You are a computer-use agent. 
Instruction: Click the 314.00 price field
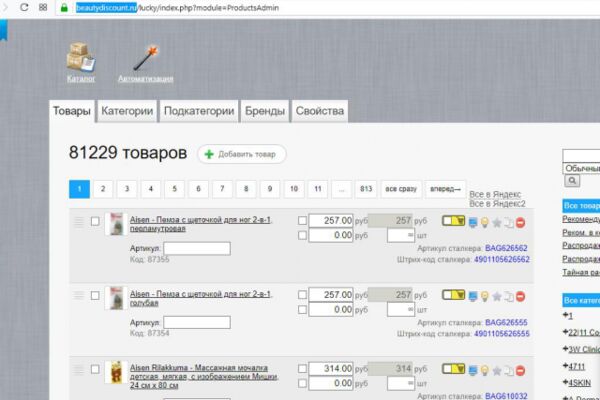click(331, 369)
